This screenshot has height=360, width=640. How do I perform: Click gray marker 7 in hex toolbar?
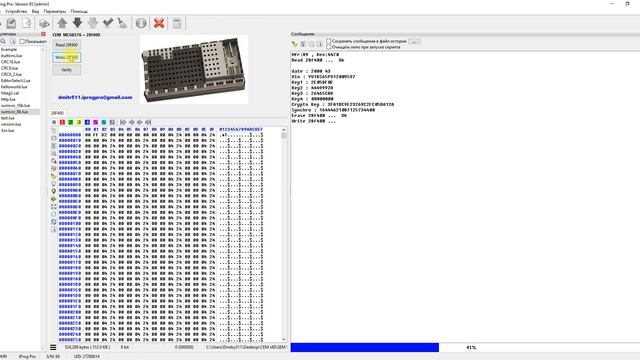click(112, 122)
